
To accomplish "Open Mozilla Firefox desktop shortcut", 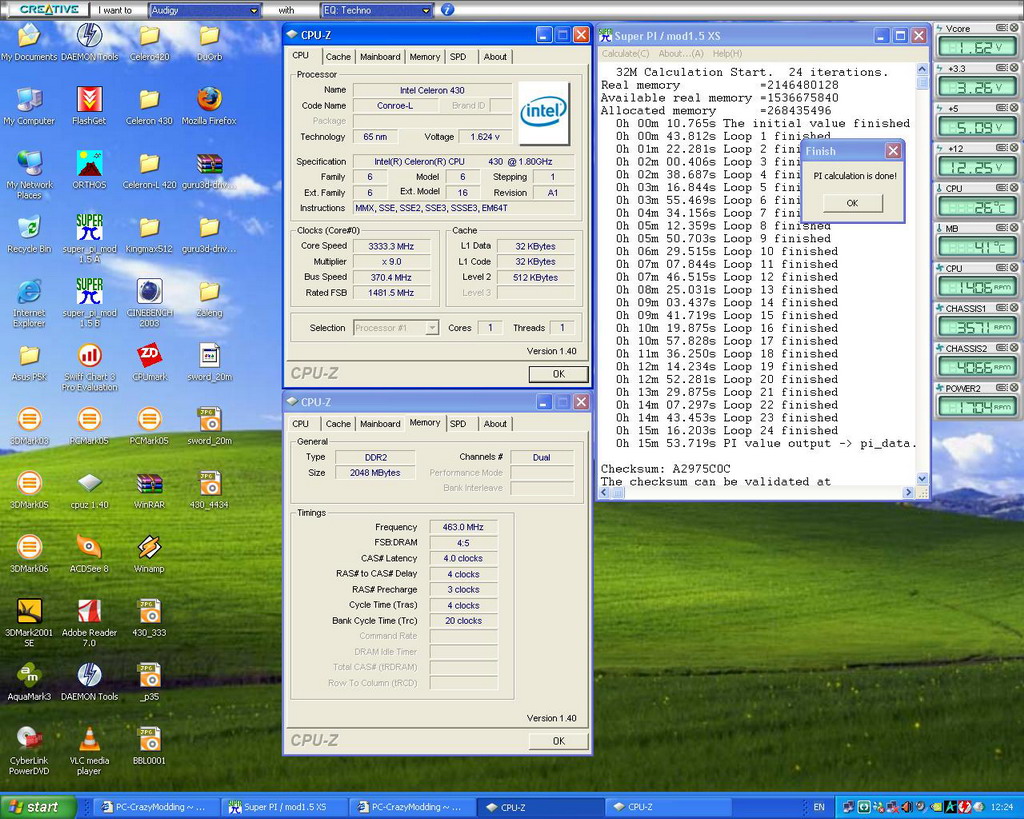I will (209, 105).
